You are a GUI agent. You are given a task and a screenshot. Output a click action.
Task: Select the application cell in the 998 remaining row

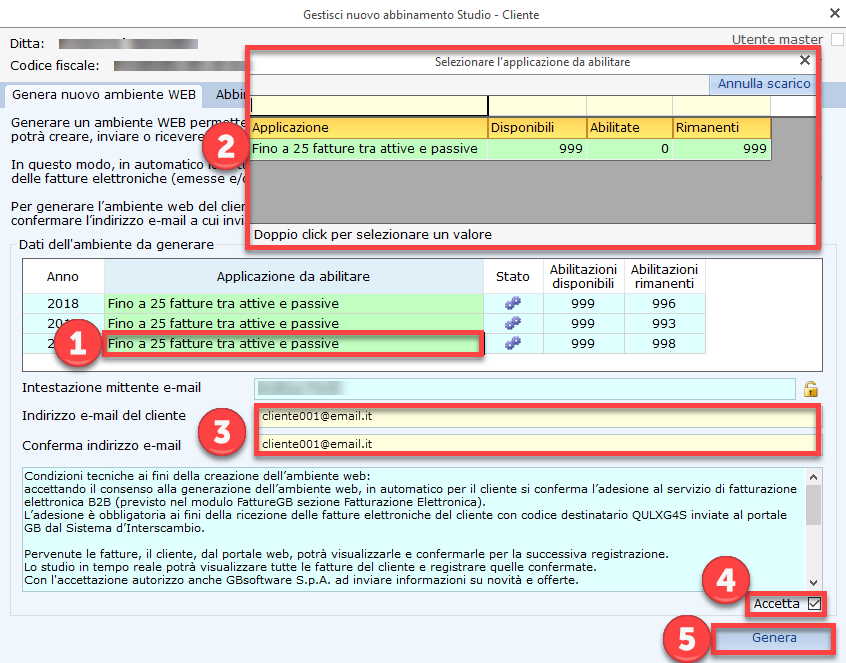point(294,344)
